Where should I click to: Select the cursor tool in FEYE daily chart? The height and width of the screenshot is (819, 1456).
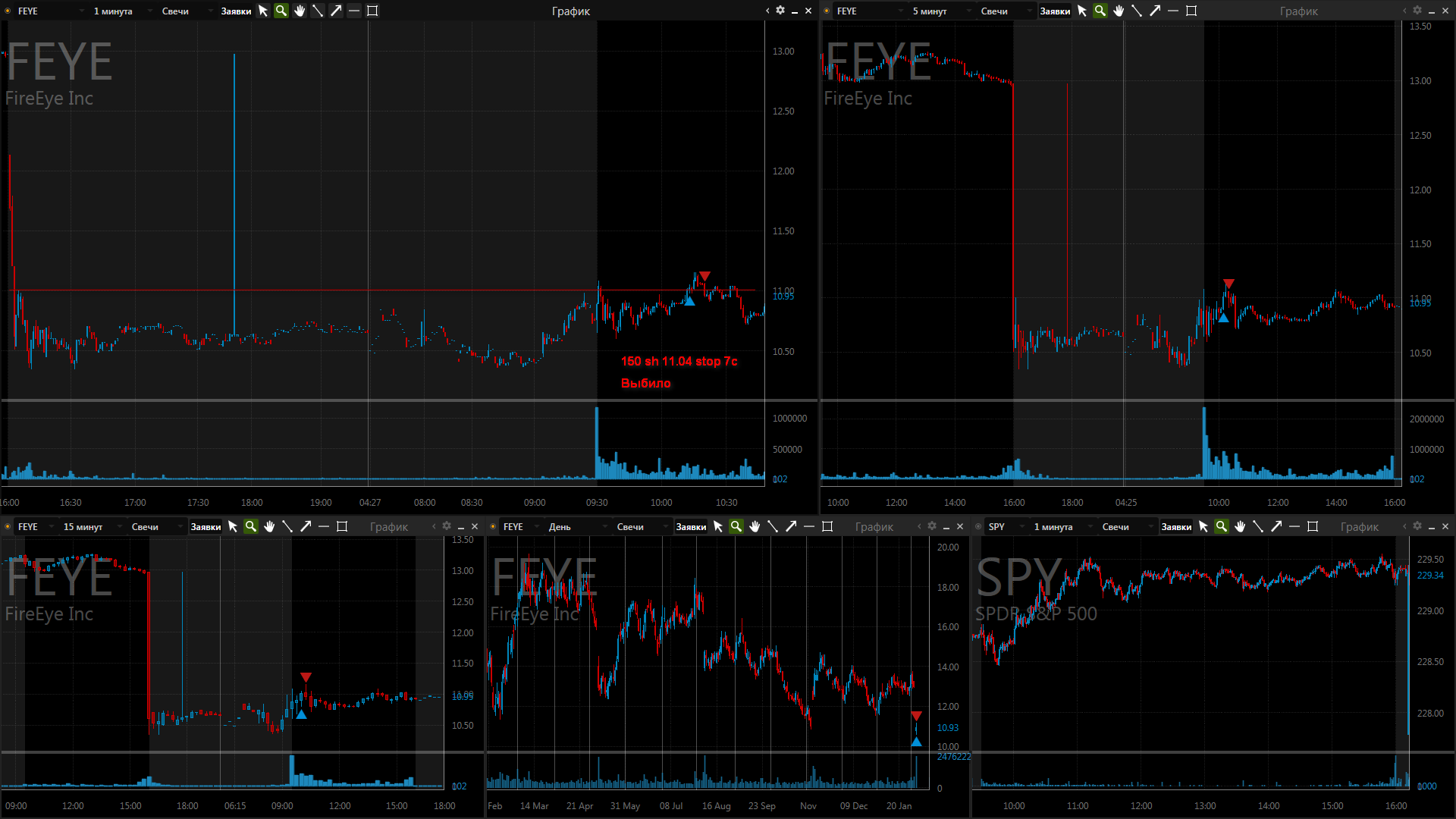point(718,526)
